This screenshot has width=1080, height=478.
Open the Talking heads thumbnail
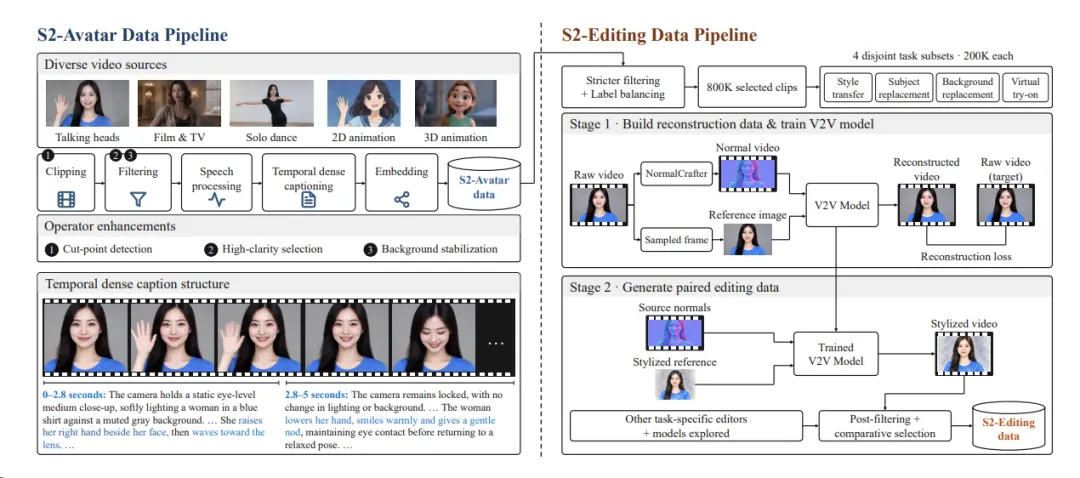(x=87, y=103)
